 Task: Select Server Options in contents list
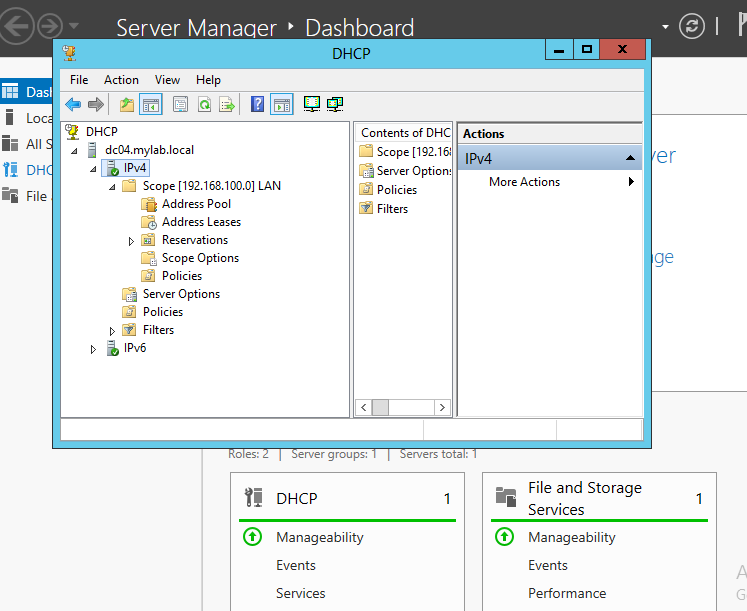(414, 170)
